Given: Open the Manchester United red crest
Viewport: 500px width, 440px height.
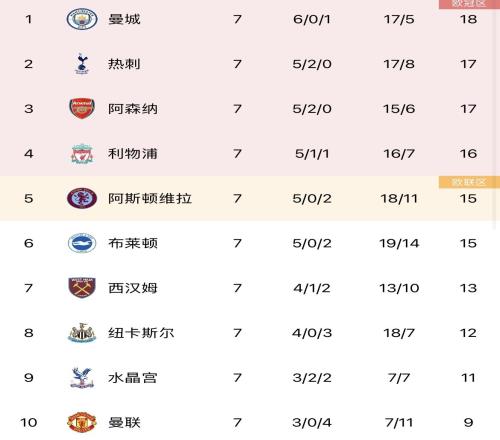Looking at the screenshot, I should pyautogui.click(x=82, y=422).
